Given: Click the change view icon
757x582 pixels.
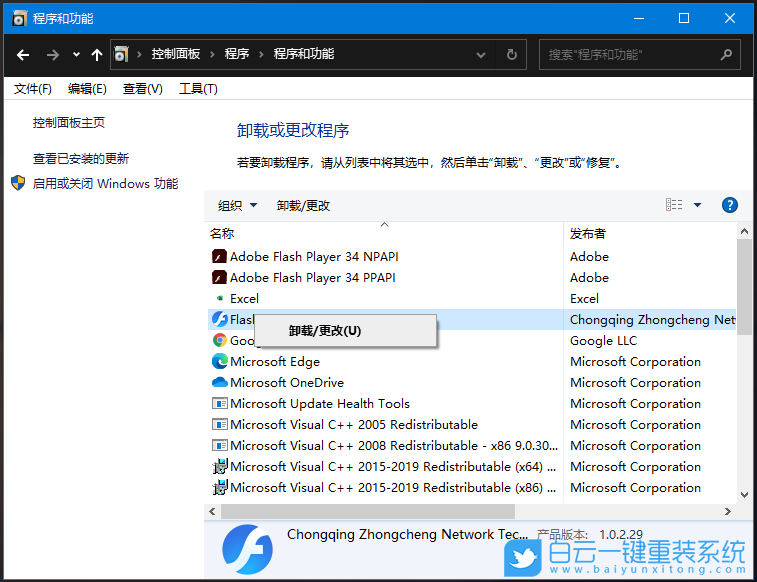Looking at the screenshot, I should click(x=674, y=205).
